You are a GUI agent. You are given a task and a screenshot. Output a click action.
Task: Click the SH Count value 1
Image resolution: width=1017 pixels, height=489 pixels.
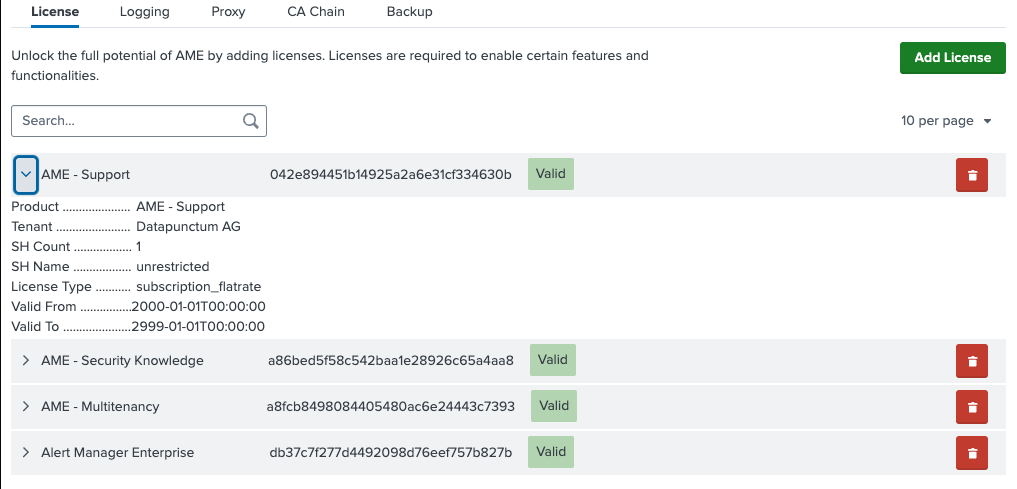139,247
